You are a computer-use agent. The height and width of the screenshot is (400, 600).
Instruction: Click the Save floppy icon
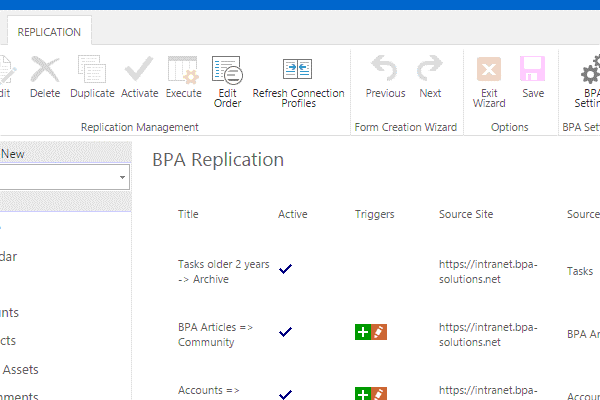(x=532, y=69)
